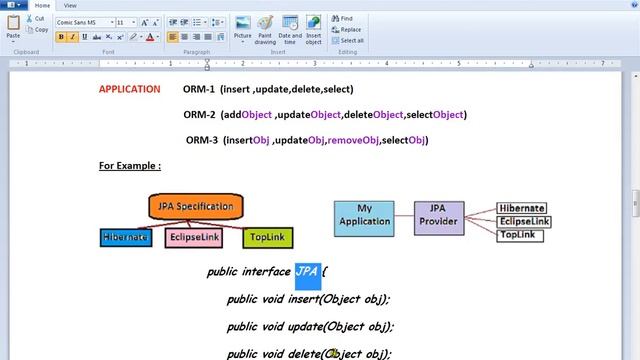
Task: Click the right indent marker on the ruler
Action: pyautogui.click(x=531, y=65)
